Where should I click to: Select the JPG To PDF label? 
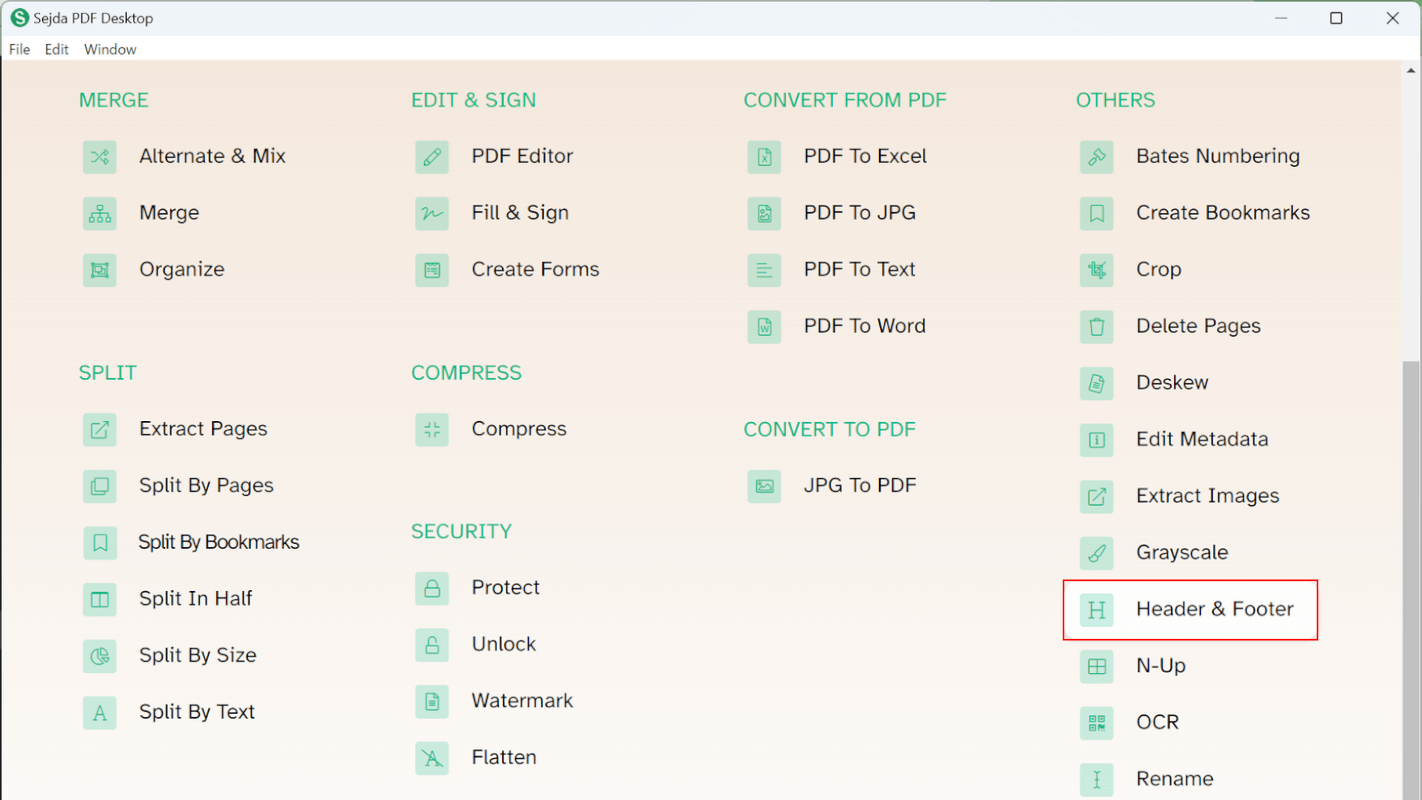(x=860, y=486)
